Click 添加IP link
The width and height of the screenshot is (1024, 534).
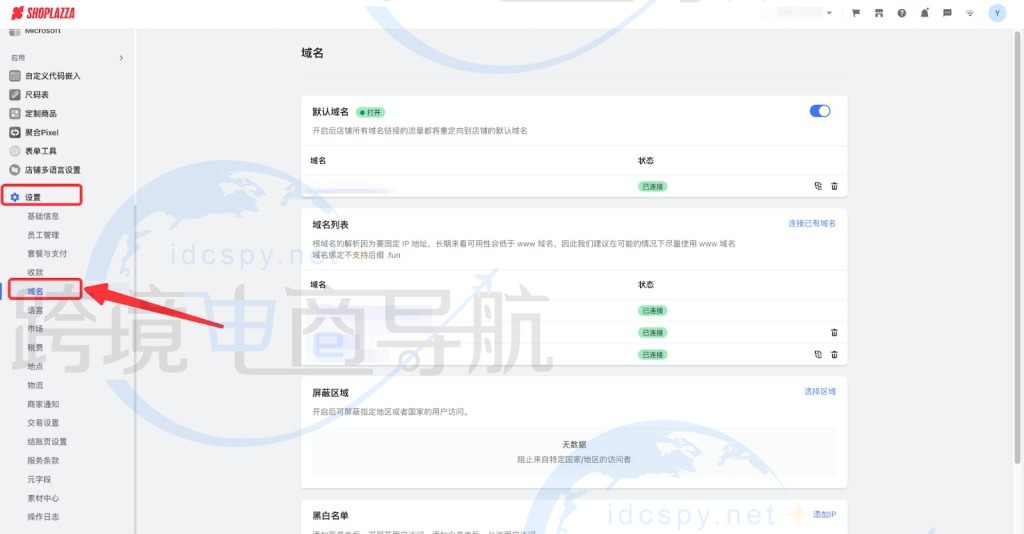824,514
